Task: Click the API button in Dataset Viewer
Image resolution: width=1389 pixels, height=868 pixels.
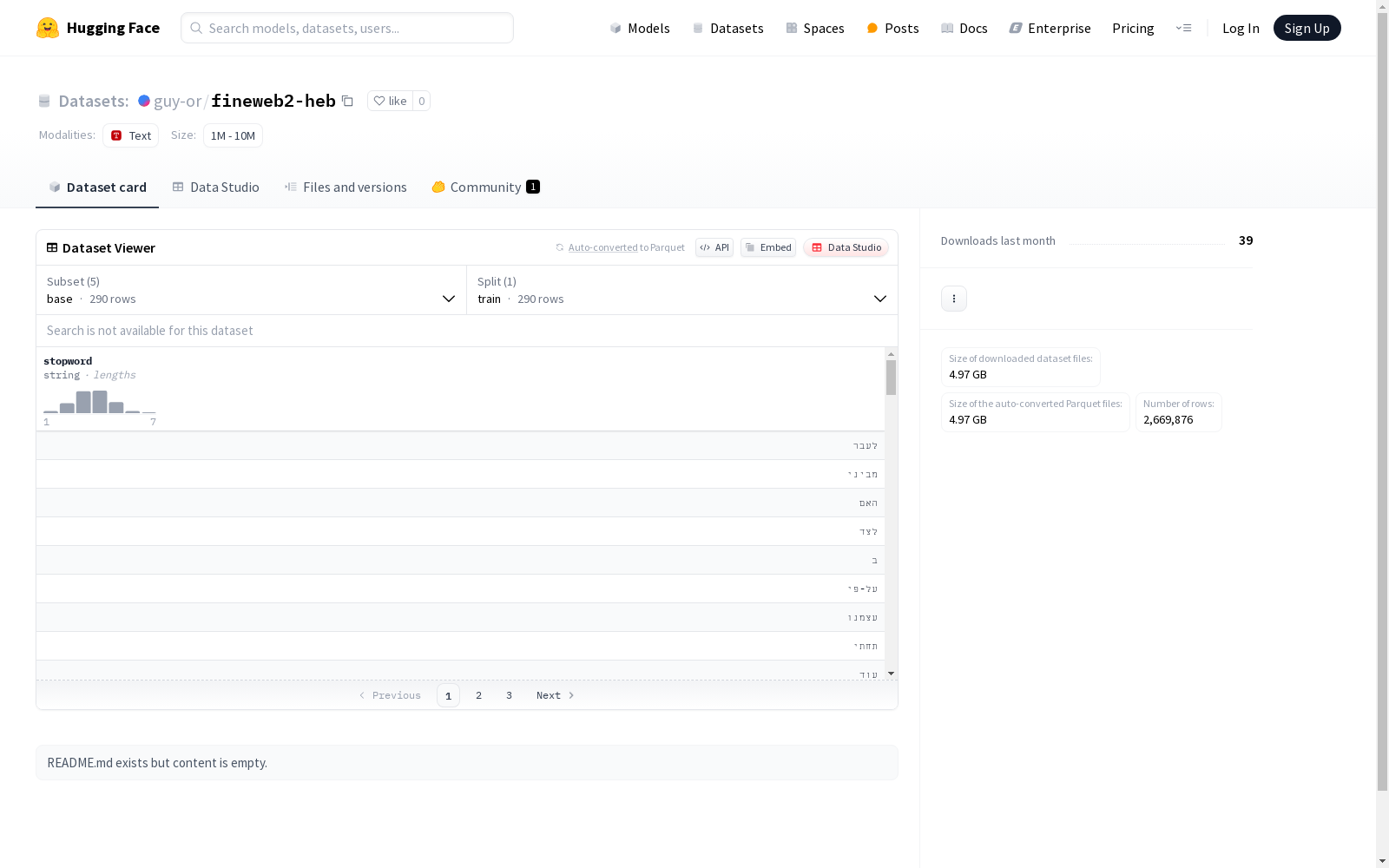Action: (714, 247)
